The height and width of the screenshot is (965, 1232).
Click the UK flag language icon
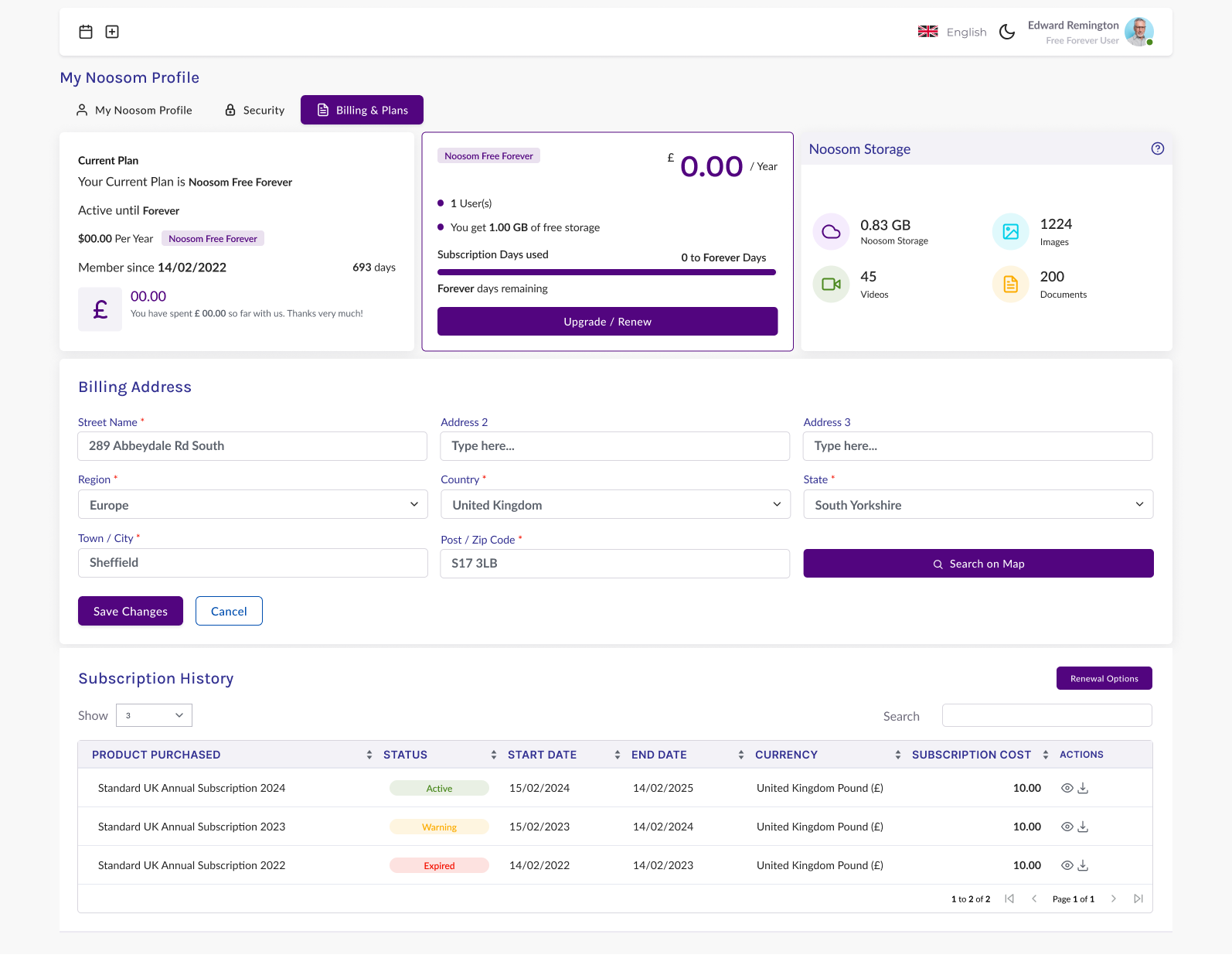point(927,32)
